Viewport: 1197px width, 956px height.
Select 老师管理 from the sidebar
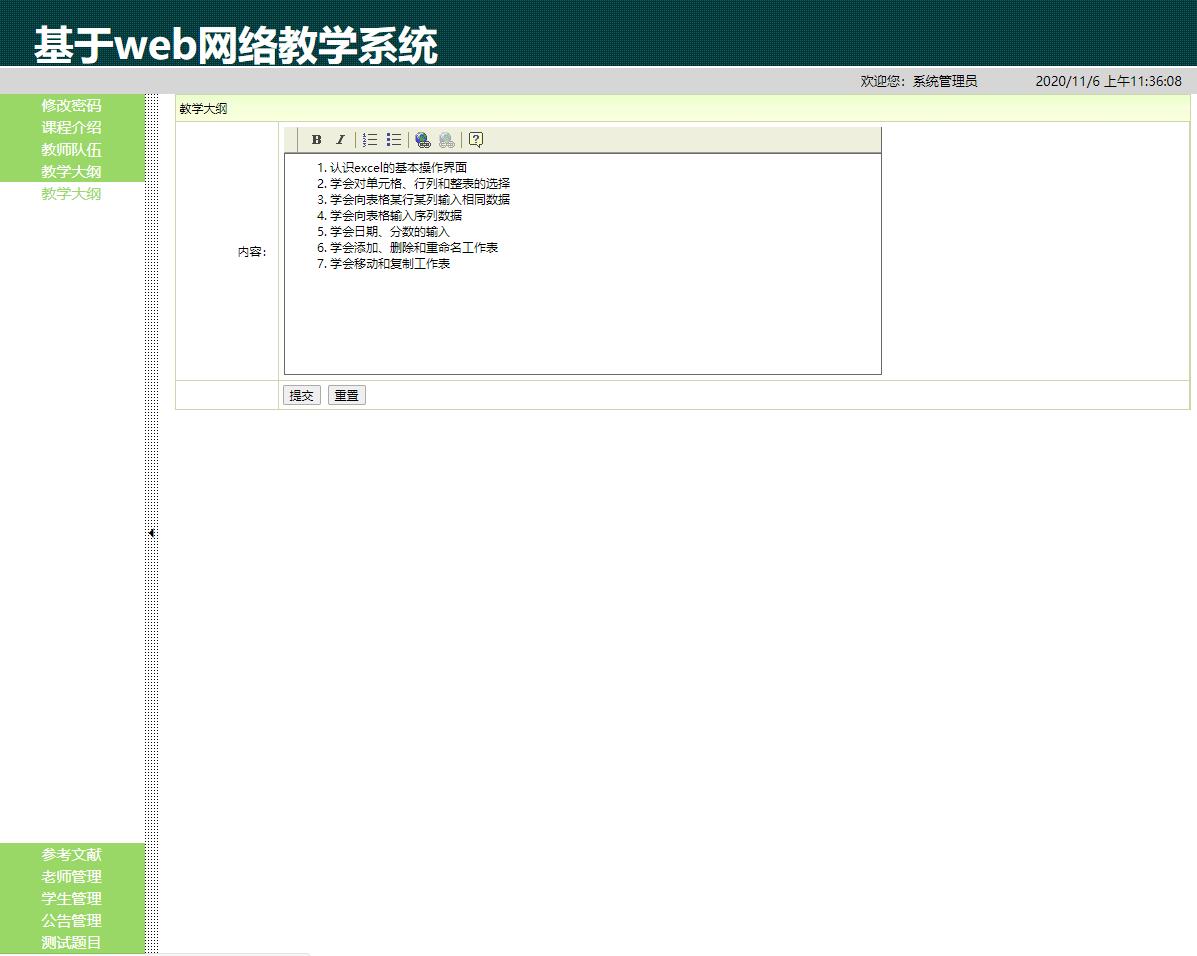point(71,876)
